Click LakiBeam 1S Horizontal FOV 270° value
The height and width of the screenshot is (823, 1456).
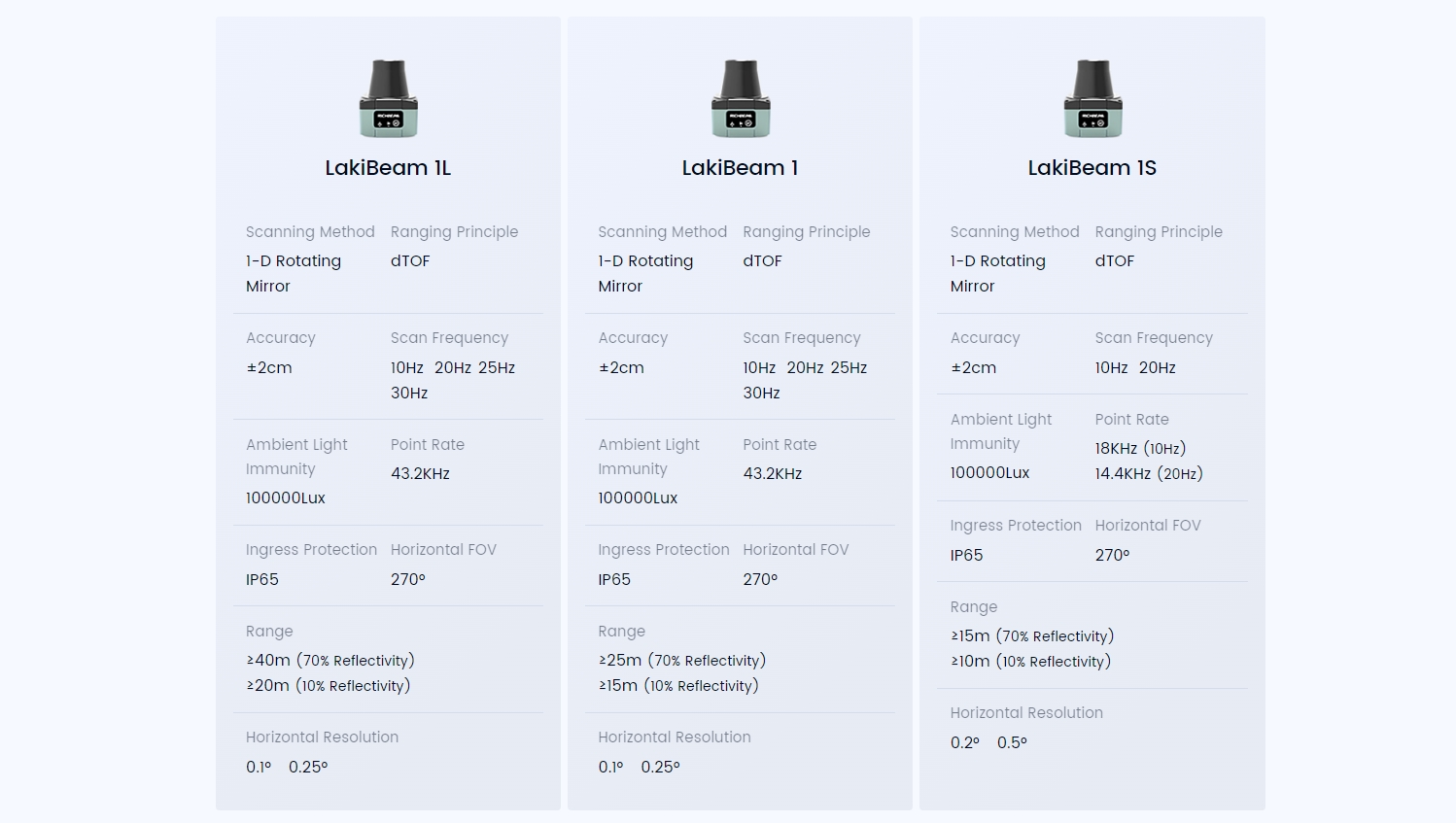[x=1112, y=555]
